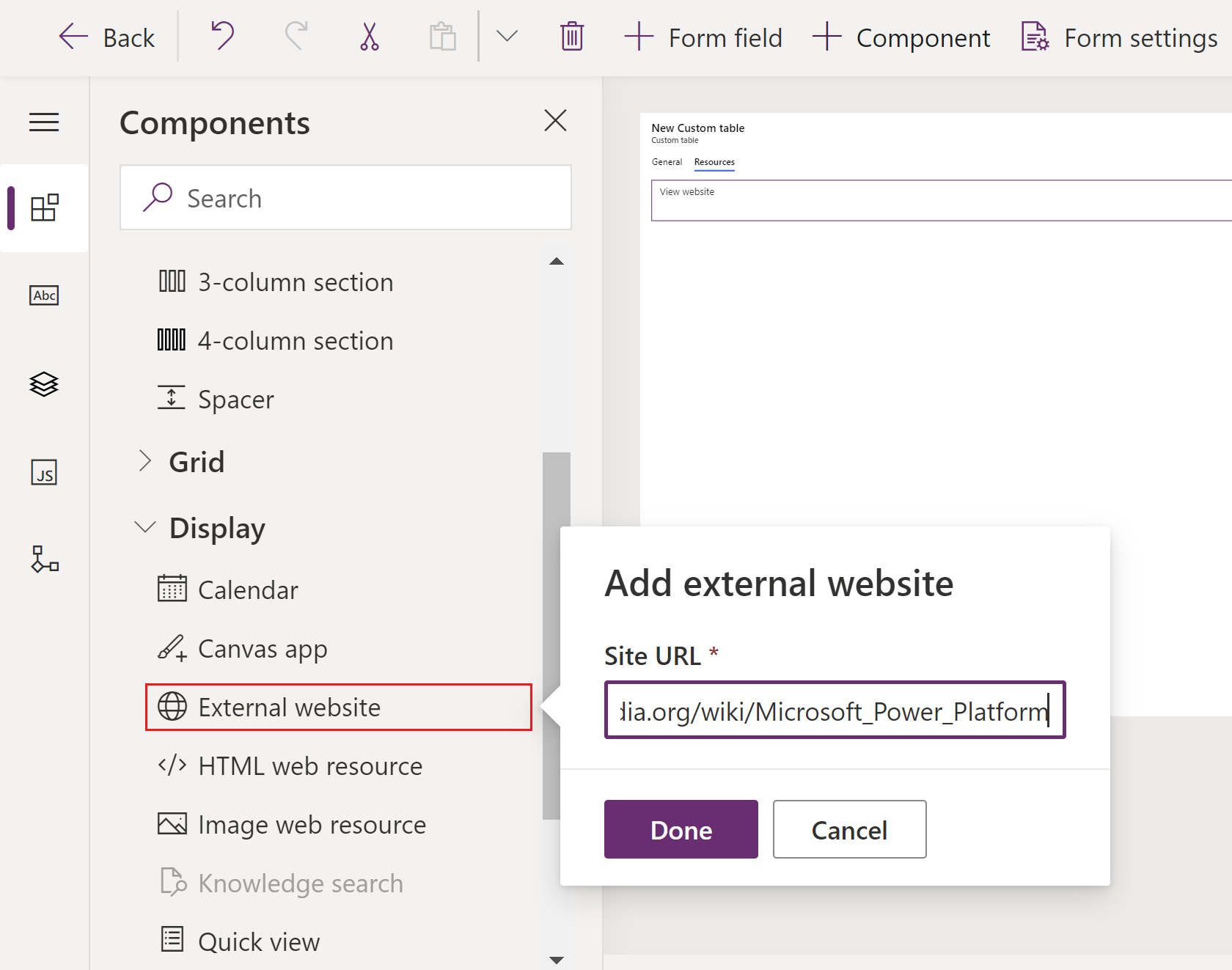
Task: Switch to the General tab
Action: click(667, 162)
